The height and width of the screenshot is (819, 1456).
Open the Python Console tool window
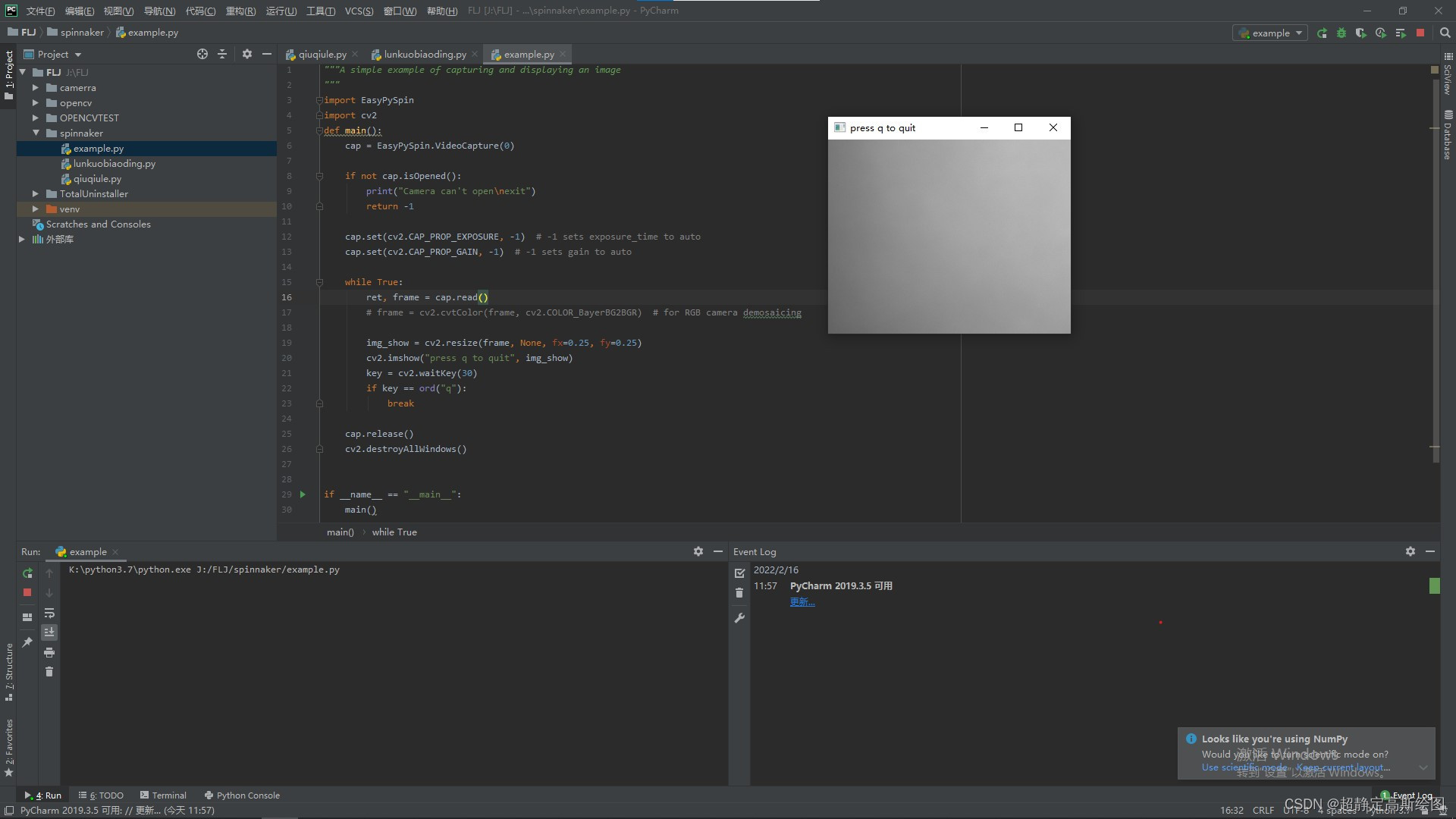click(x=242, y=795)
